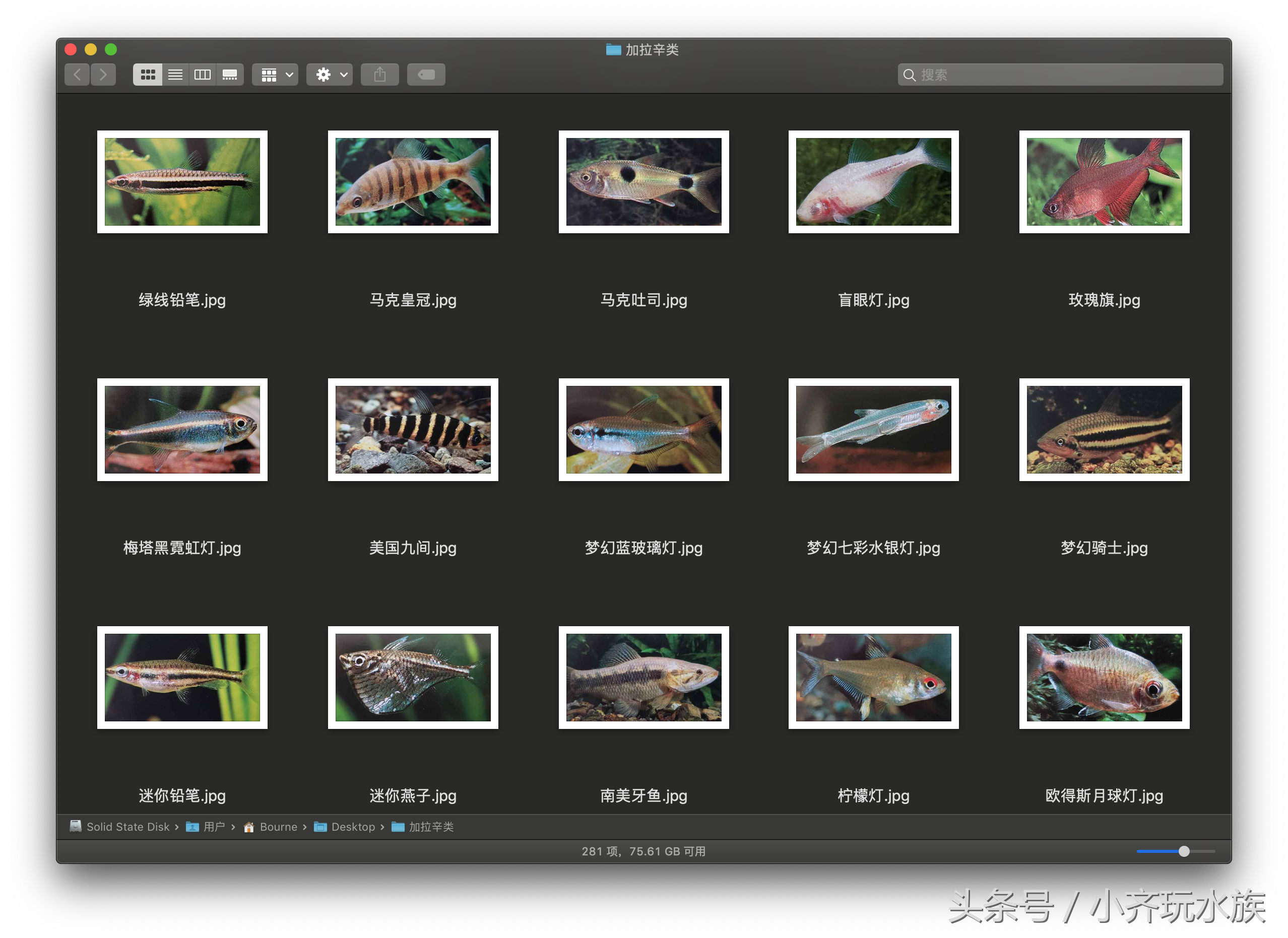The width and height of the screenshot is (1288, 938).
Task: Click the Share toolbar button
Action: (379, 75)
